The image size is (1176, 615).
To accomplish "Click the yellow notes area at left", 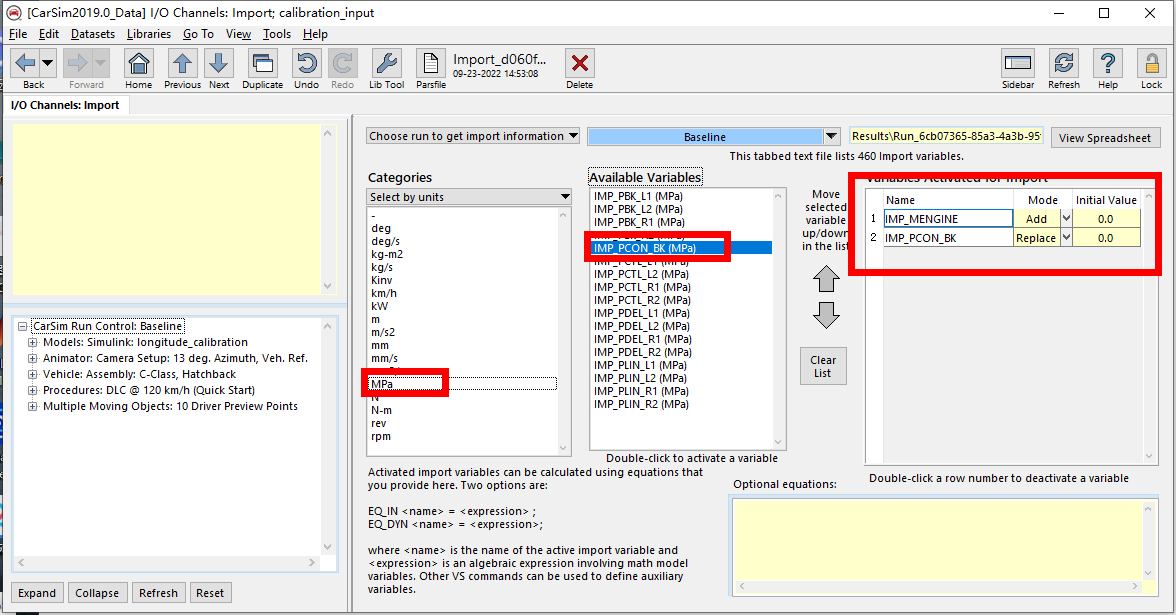I will (166, 210).
